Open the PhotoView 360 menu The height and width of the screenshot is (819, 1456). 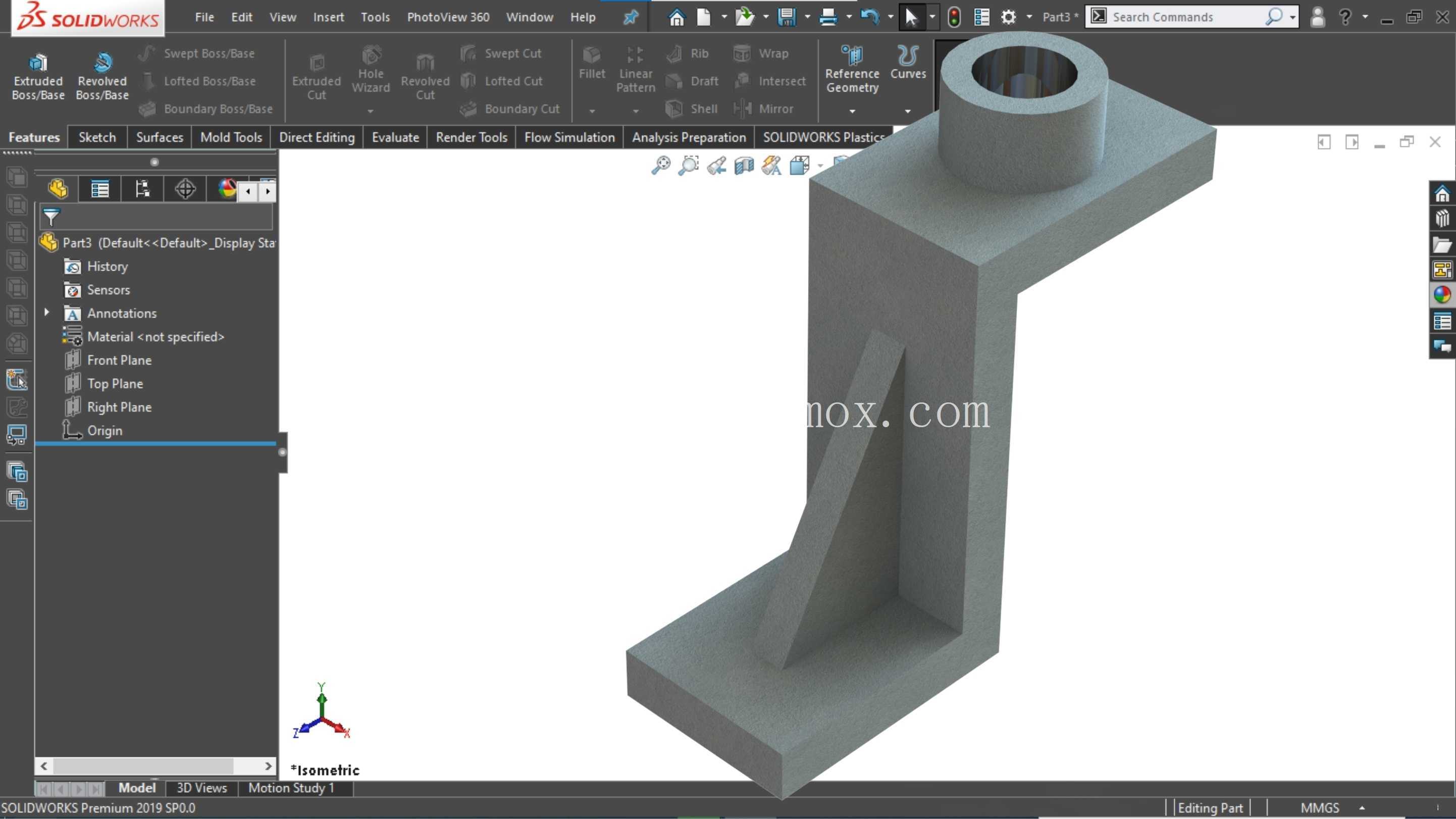(x=448, y=17)
